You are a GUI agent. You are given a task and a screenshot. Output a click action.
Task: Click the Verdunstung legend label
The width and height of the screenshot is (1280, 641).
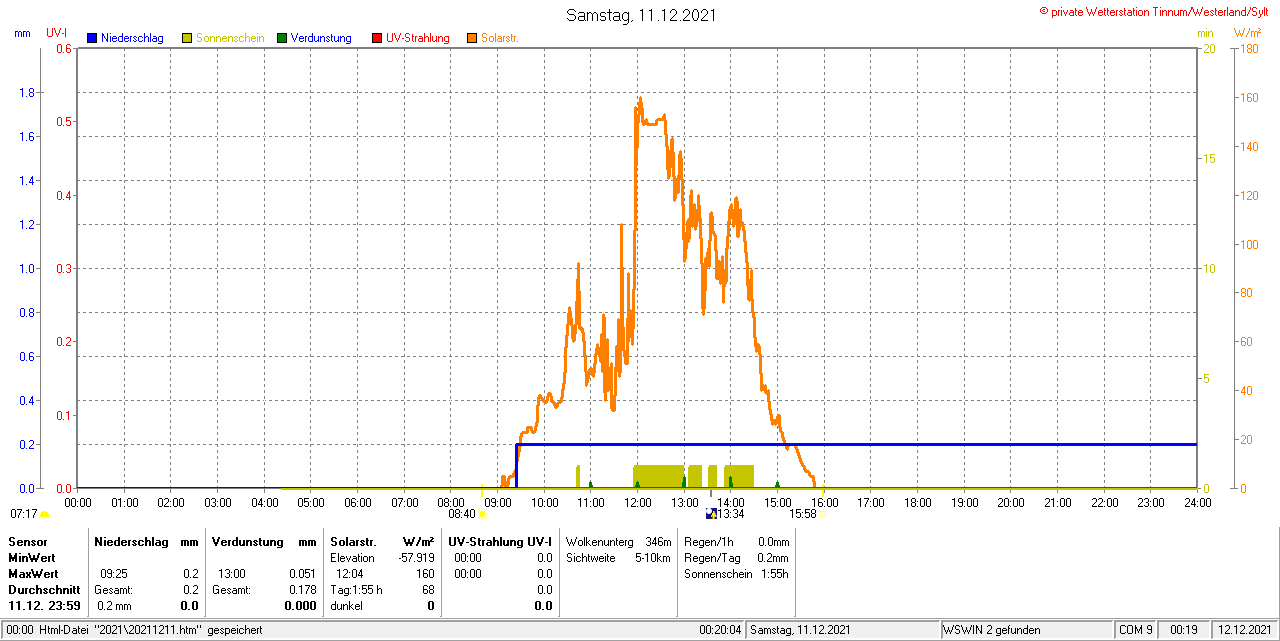(321, 38)
